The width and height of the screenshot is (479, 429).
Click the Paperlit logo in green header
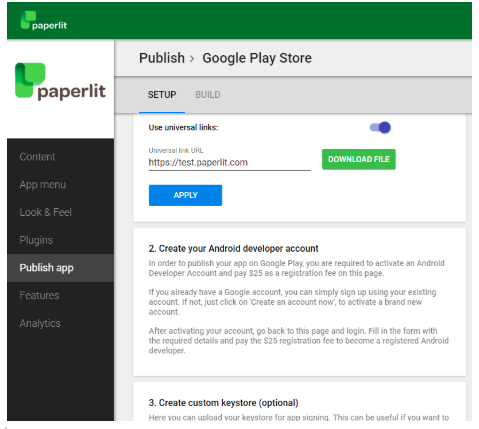(x=44, y=21)
